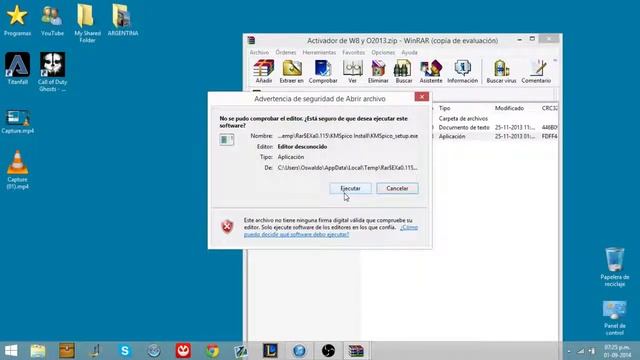Open the Archivo menu in WinRAR
This screenshot has height=360, width=640.
pos(259,52)
